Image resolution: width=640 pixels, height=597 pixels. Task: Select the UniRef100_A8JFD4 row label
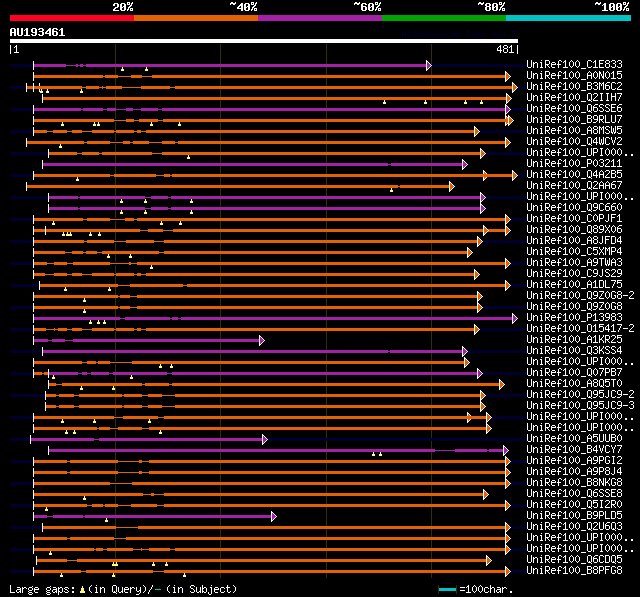pos(574,241)
